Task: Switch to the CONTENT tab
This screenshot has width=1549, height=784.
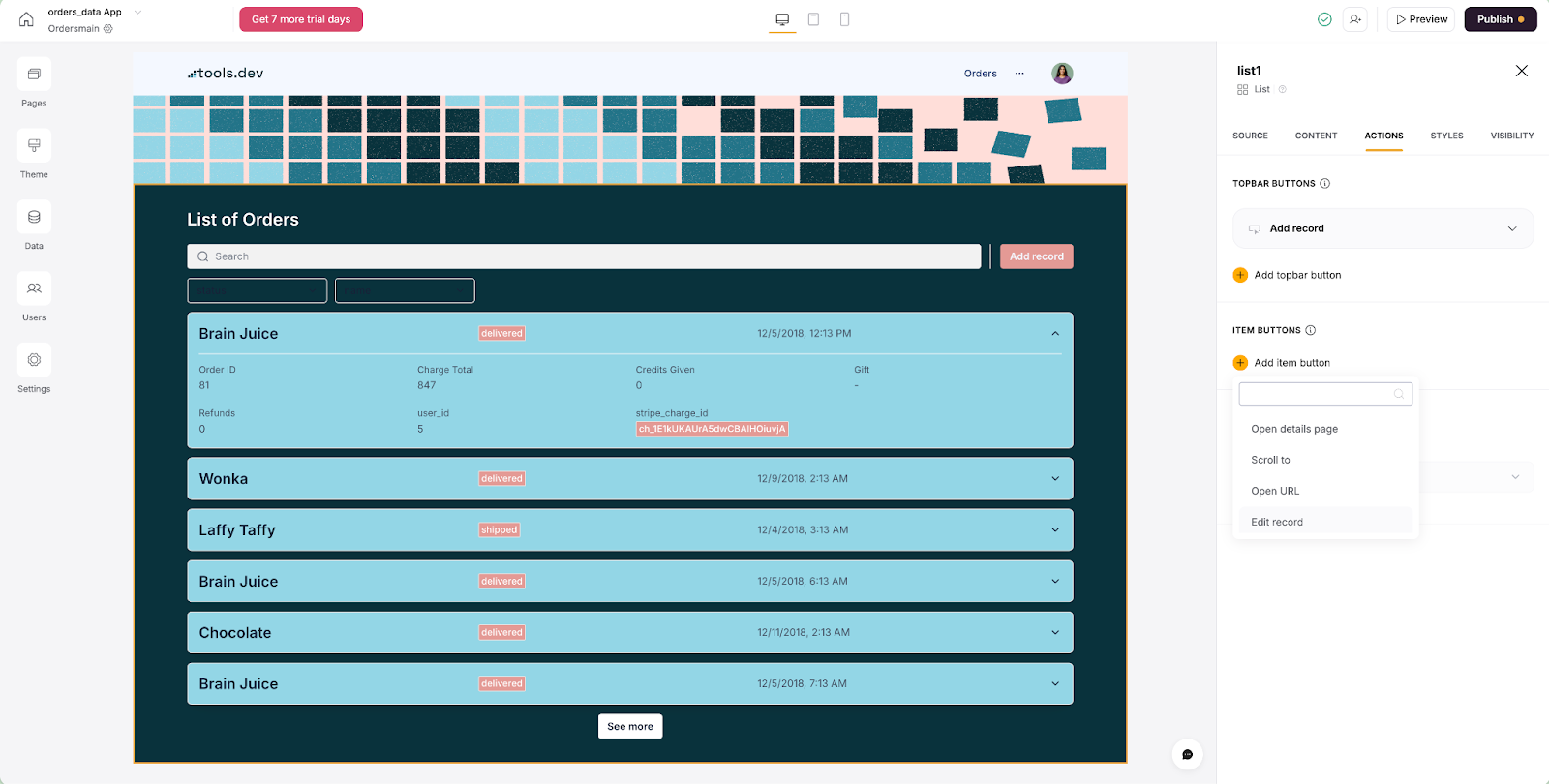Action: [1316, 136]
